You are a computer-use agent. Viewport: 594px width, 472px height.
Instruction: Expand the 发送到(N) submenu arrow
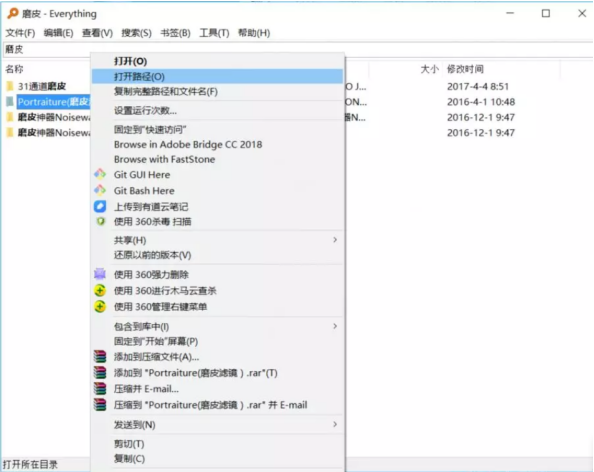coord(335,424)
